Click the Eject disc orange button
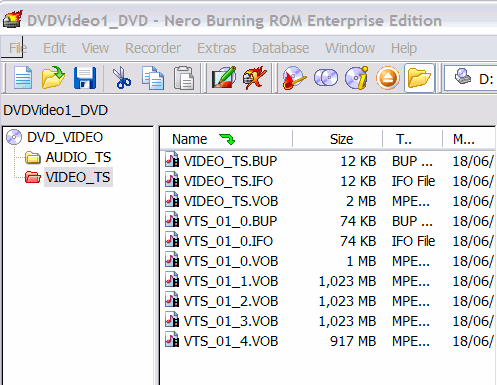The width and height of the screenshot is (497, 385). [x=387, y=78]
